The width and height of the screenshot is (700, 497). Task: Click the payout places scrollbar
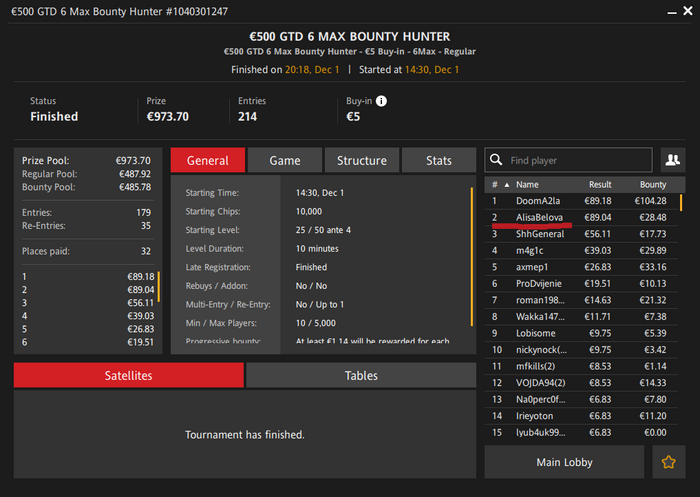(158, 286)
